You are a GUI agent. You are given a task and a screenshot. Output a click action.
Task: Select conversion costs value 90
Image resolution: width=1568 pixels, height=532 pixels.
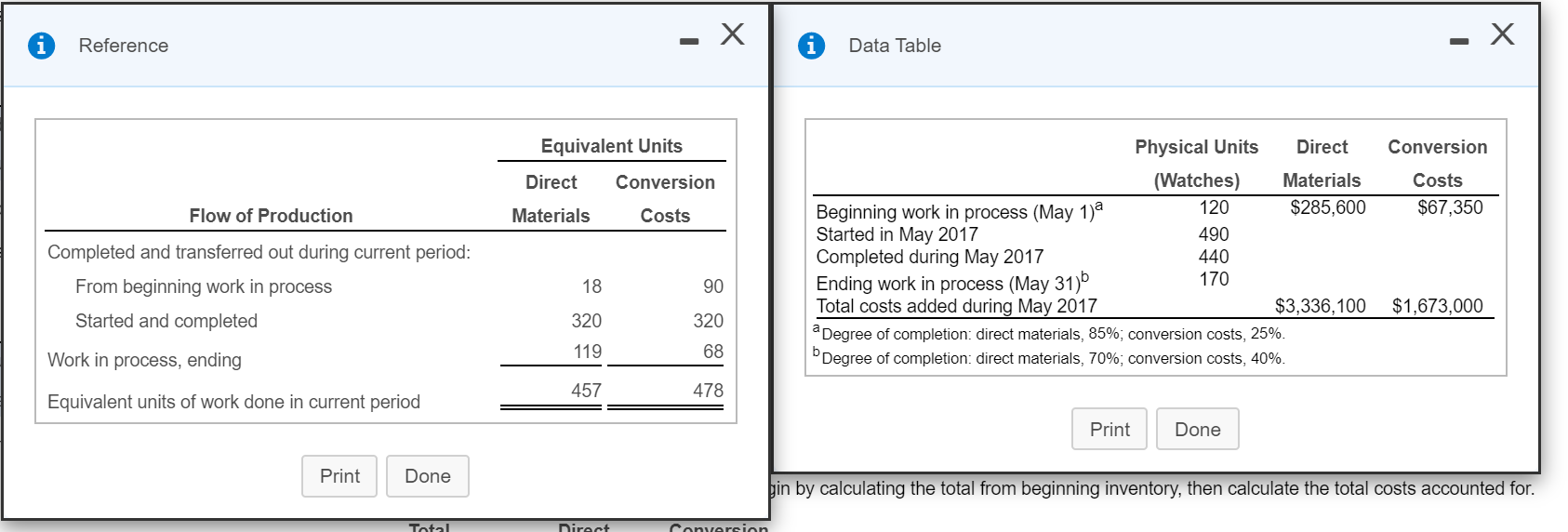point(713,286)
